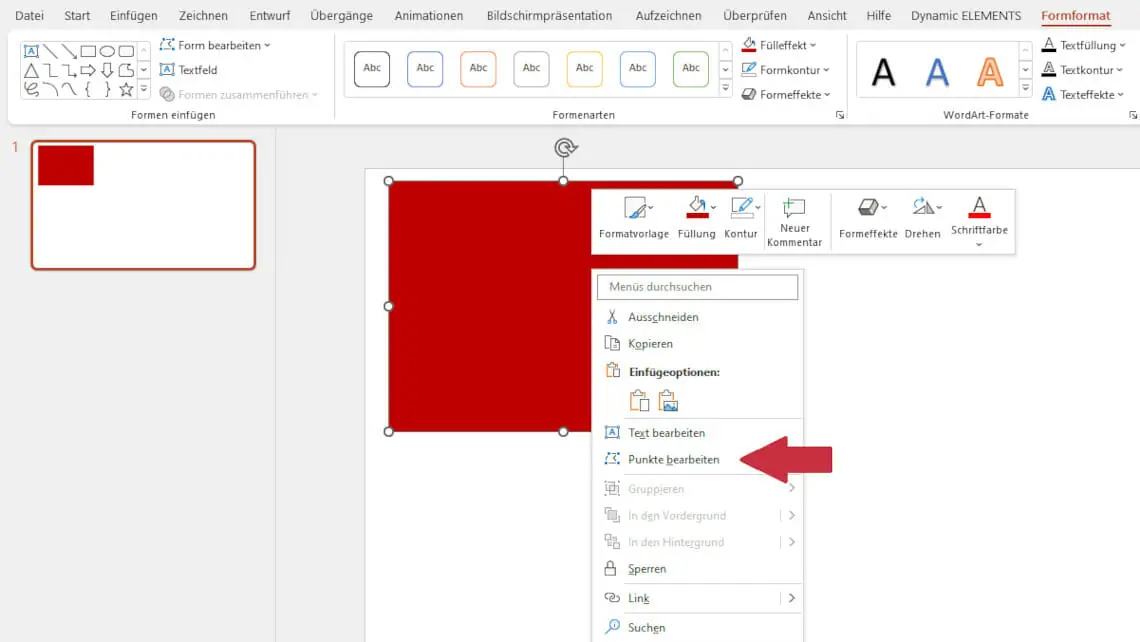Open the Texteffekte dropdown
The width and height of the screenshot is (1140, 642).
point(1084,95)
